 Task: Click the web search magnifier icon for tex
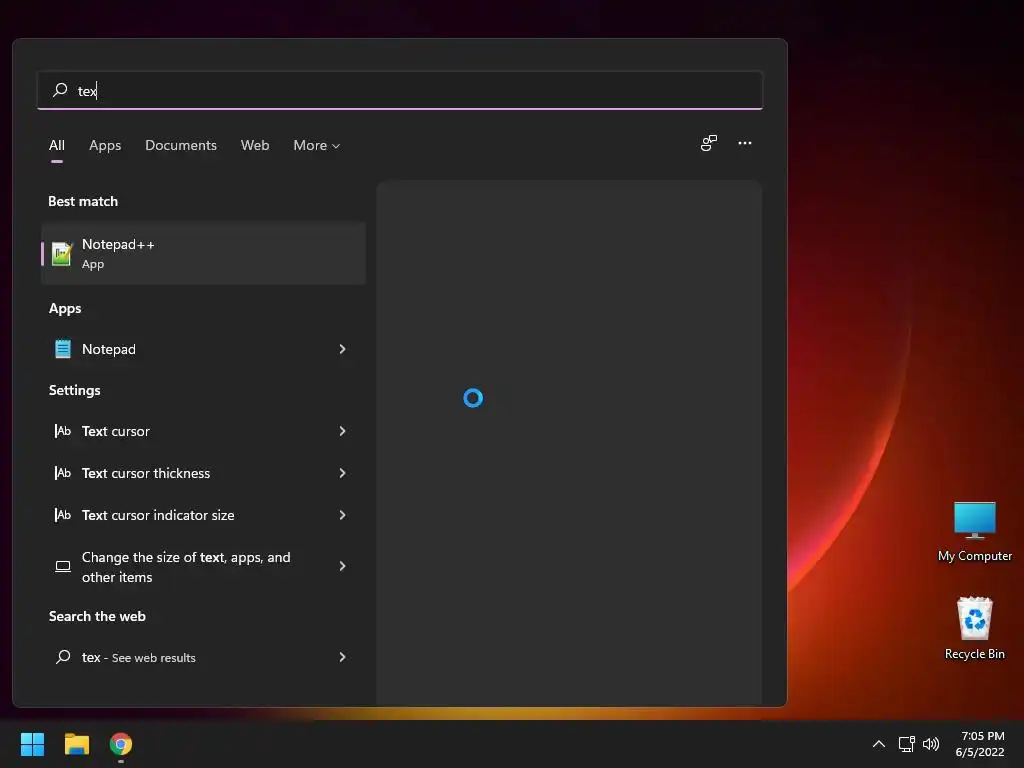[63, 657]
